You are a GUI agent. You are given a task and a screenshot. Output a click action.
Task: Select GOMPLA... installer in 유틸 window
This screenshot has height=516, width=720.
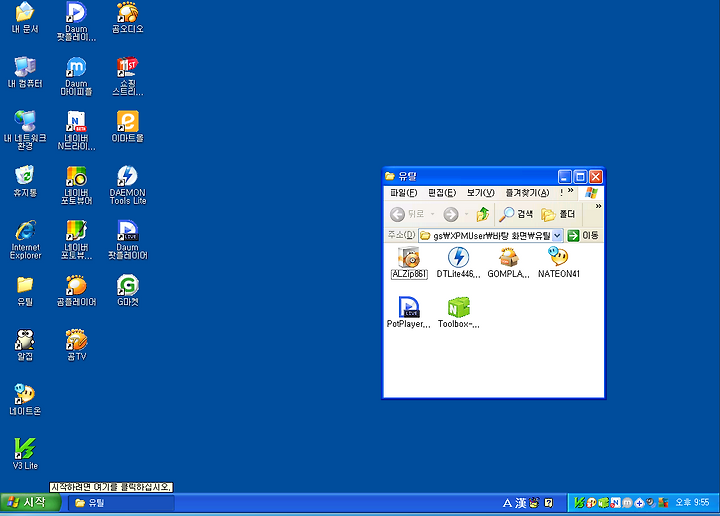click(x=509, y=263)
